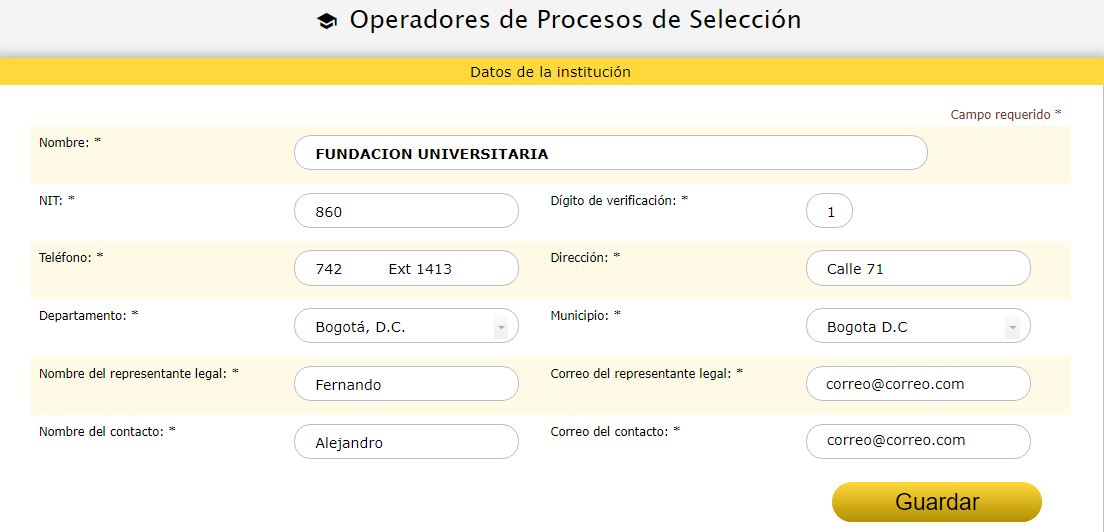Click the Nombre del contacto label
The height and width of the screenshot is (532, 1104).
point(107,431)
